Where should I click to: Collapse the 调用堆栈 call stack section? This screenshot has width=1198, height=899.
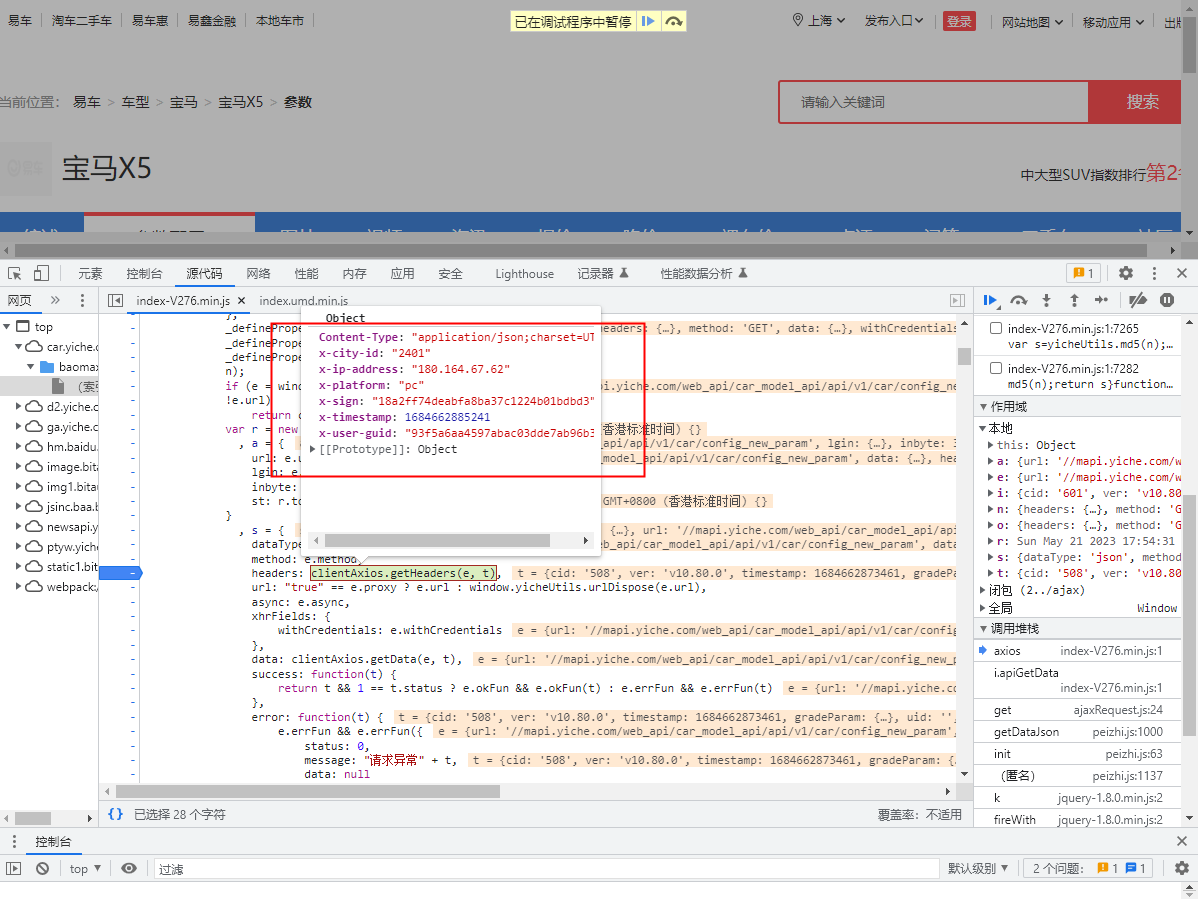(983, 629)
